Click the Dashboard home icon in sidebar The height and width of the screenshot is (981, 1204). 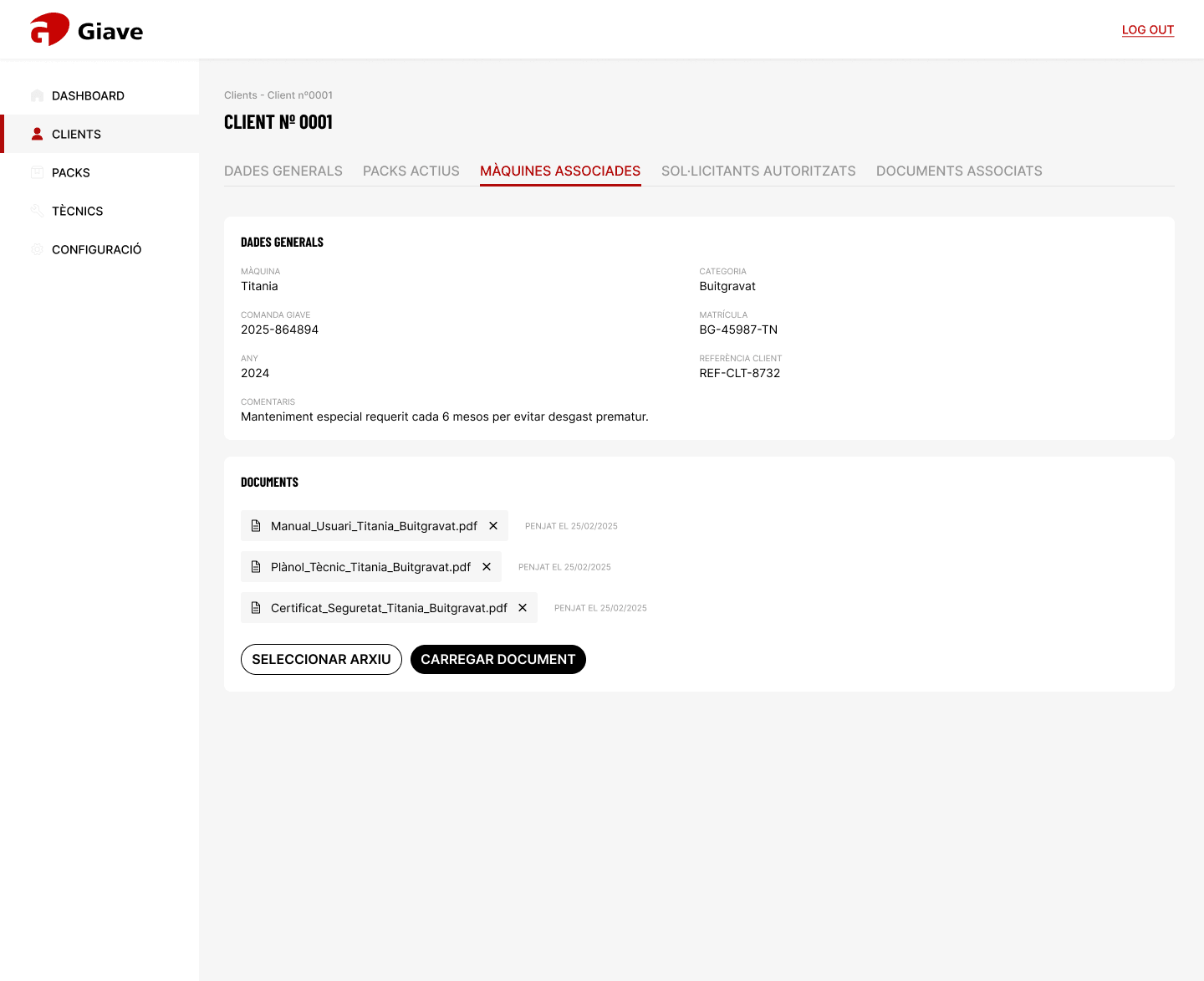[37, 95]
